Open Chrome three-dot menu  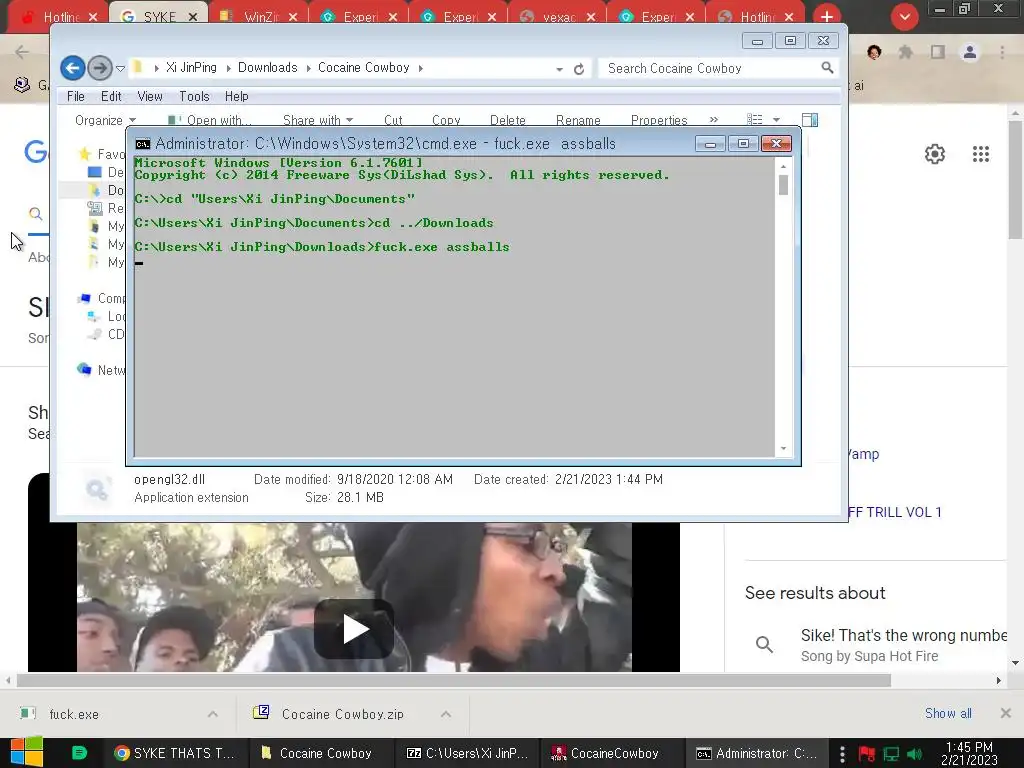[x=1002, y=52]
